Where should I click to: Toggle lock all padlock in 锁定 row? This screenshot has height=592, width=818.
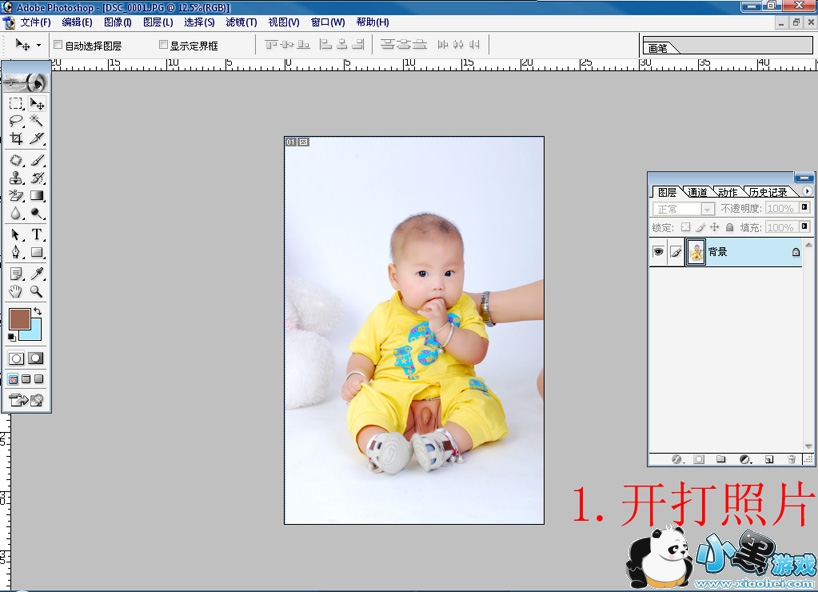729,227
